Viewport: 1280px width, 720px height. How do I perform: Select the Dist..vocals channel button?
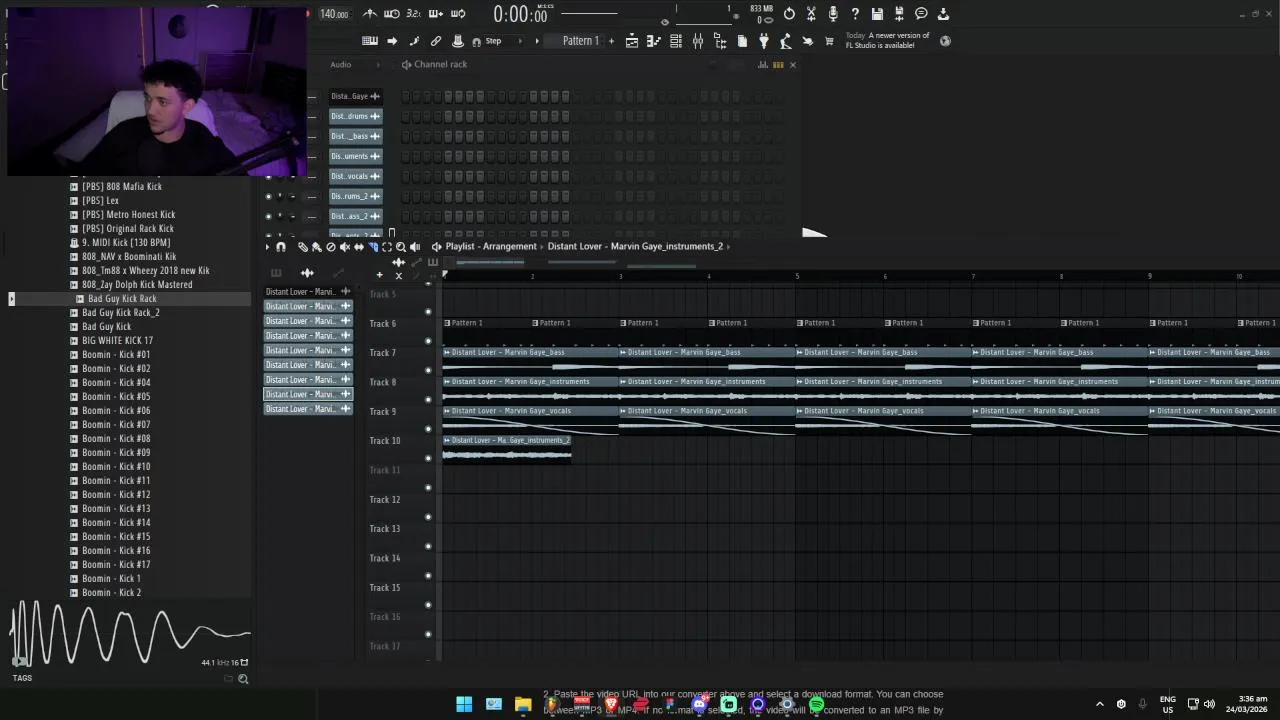356,176
